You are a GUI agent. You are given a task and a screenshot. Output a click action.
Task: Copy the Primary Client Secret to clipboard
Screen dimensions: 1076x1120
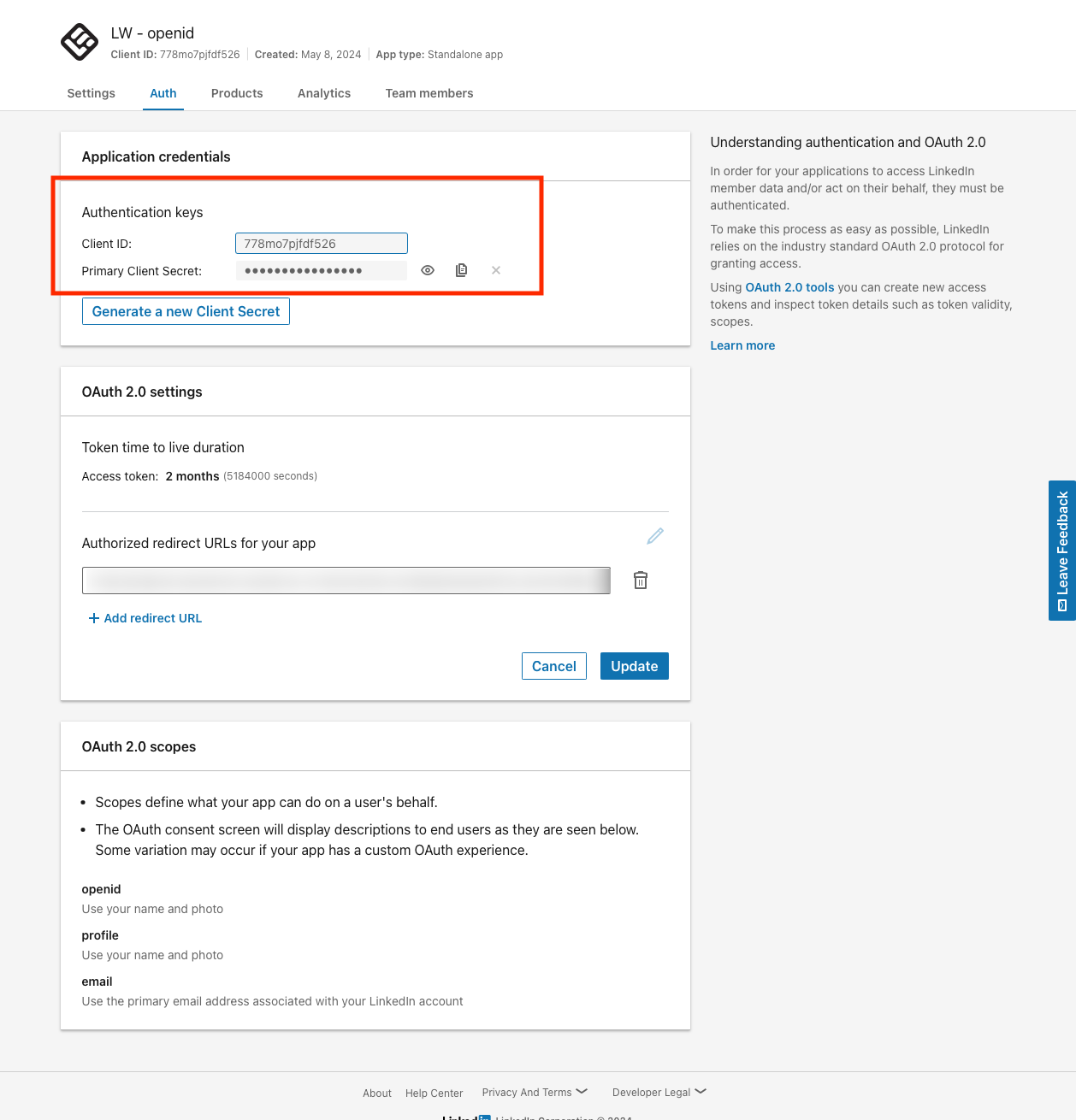click(462, 270)
